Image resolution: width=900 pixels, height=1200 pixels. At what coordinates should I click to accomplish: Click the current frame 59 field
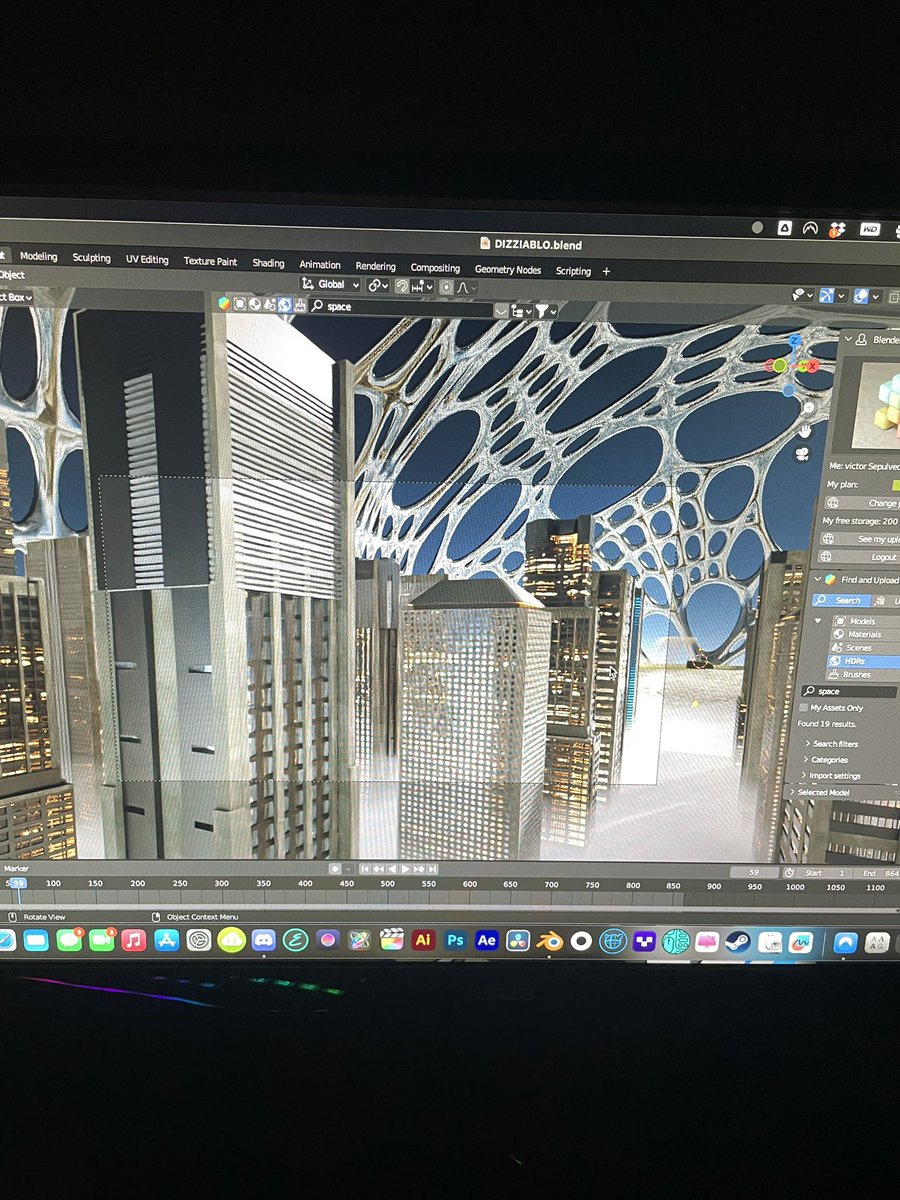(x=754, y=873)
